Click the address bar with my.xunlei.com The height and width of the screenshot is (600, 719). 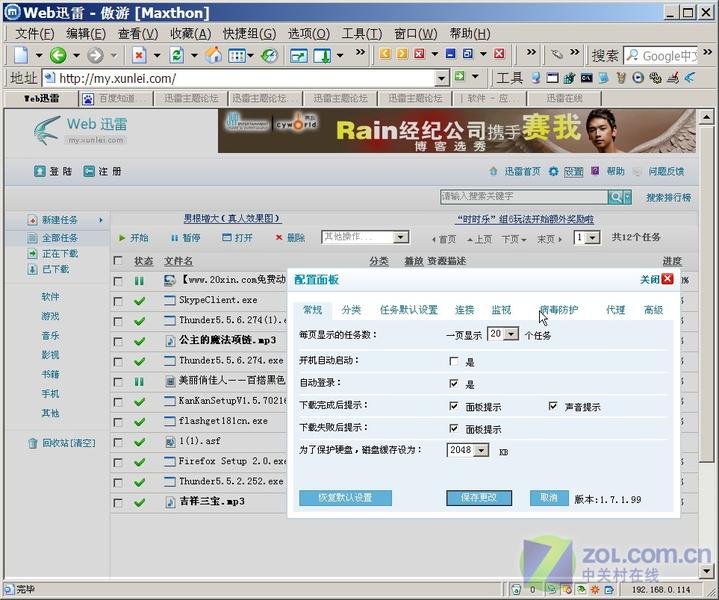(238, 78)
